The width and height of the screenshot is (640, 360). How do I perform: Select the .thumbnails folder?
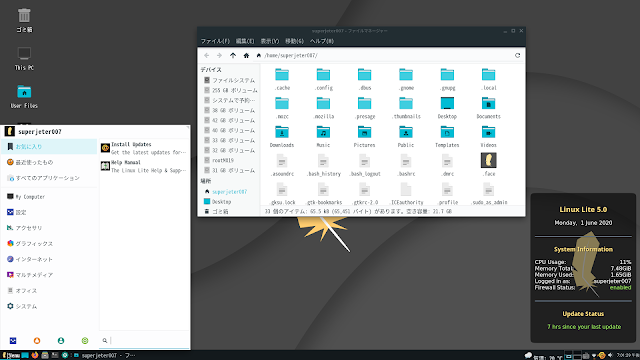click(406, 108)
